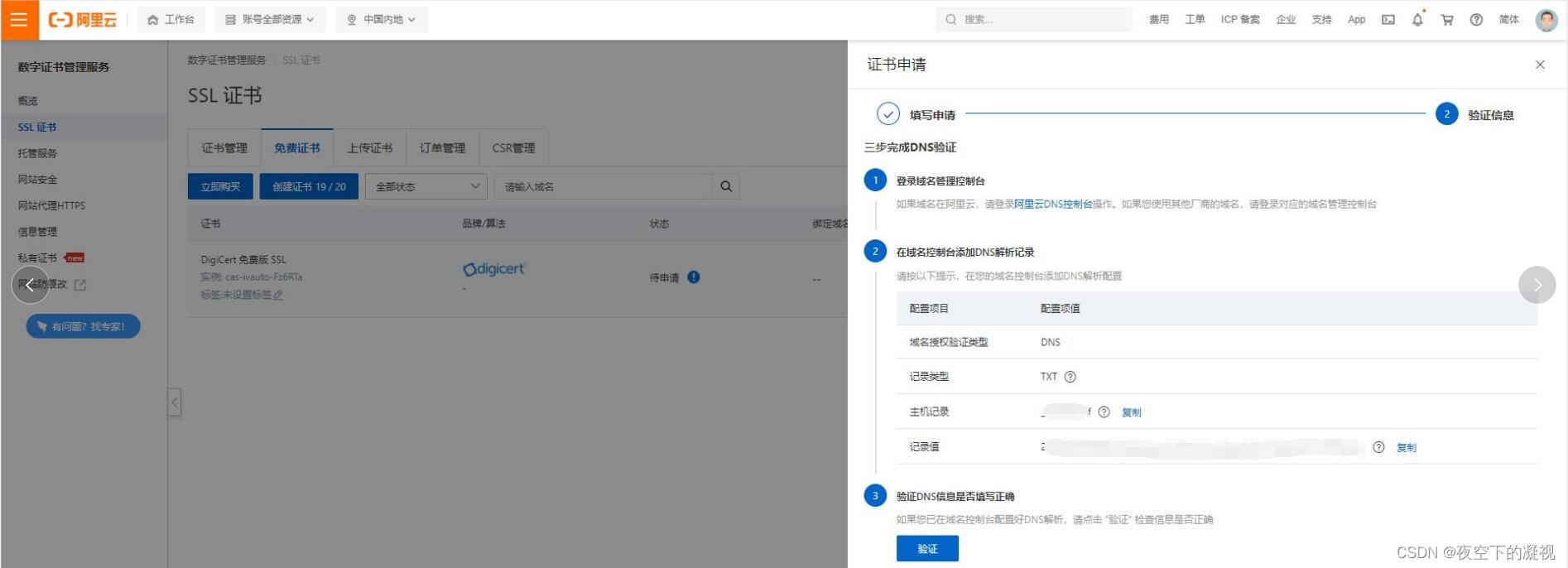Open 费用 in the top bar
Viewport: 1568px width, 568px height.
tap(1158, 20)
